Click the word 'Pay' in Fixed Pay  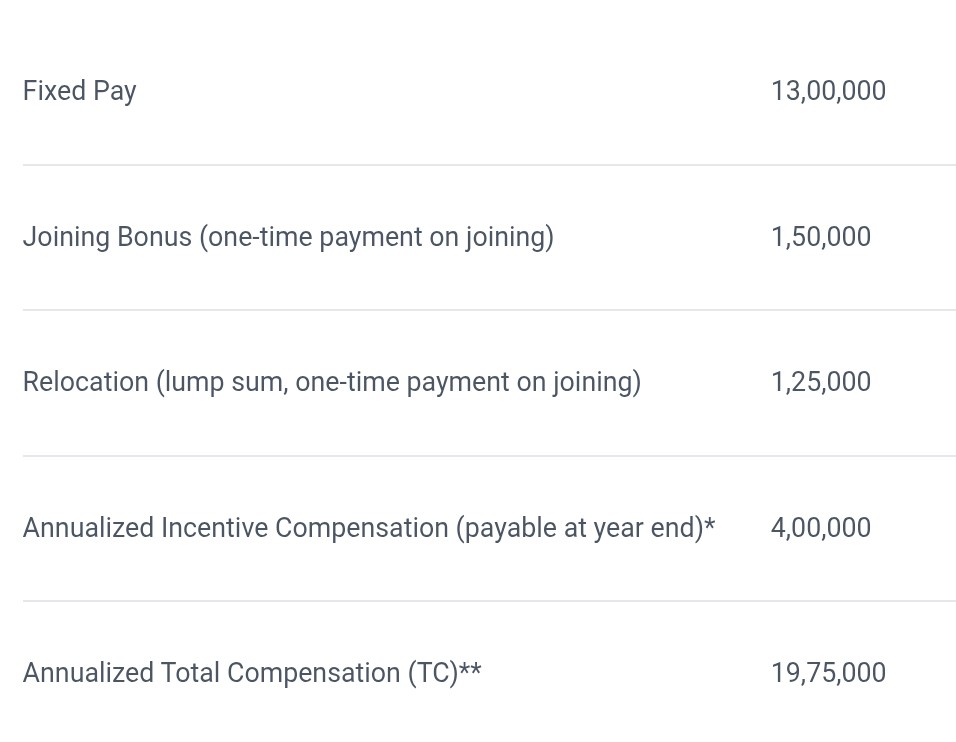tap(115, 91)
